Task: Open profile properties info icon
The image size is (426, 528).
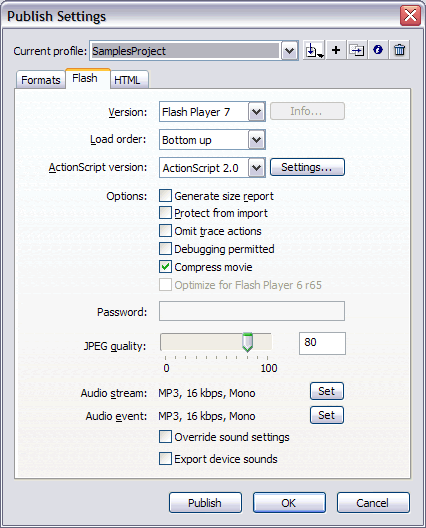Action: [378, 51]
